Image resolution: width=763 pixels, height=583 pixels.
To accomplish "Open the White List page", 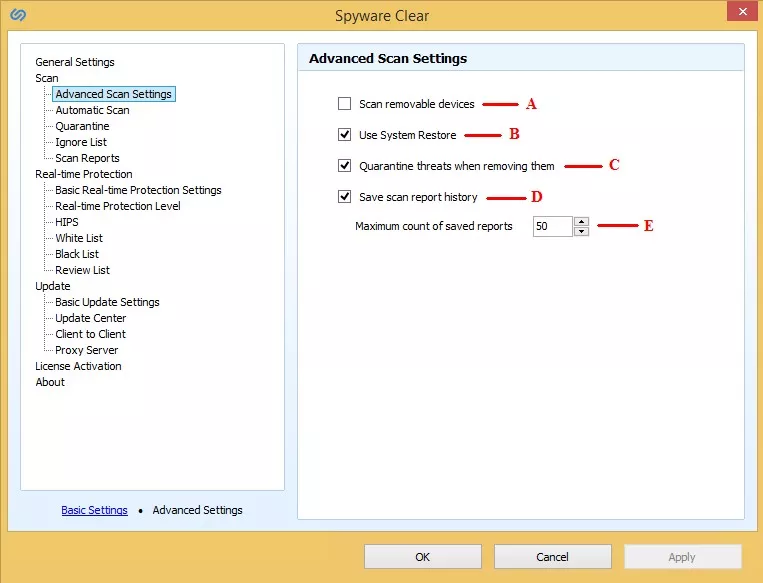I will [79, 238].
